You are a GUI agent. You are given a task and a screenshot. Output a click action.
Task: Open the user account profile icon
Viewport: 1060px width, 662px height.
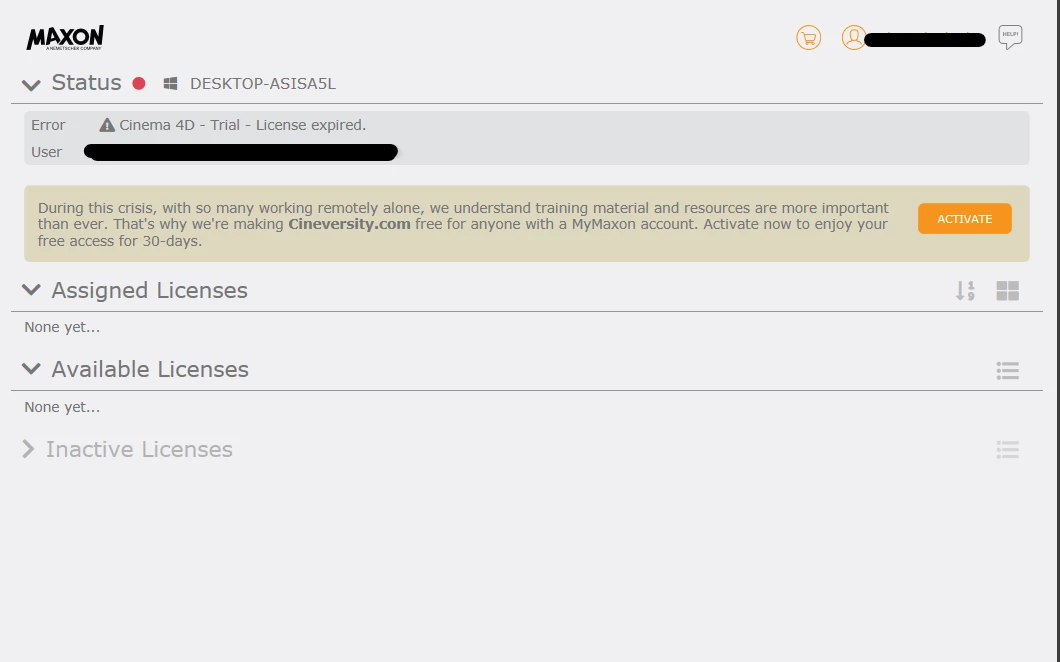[x=854, y=37]
